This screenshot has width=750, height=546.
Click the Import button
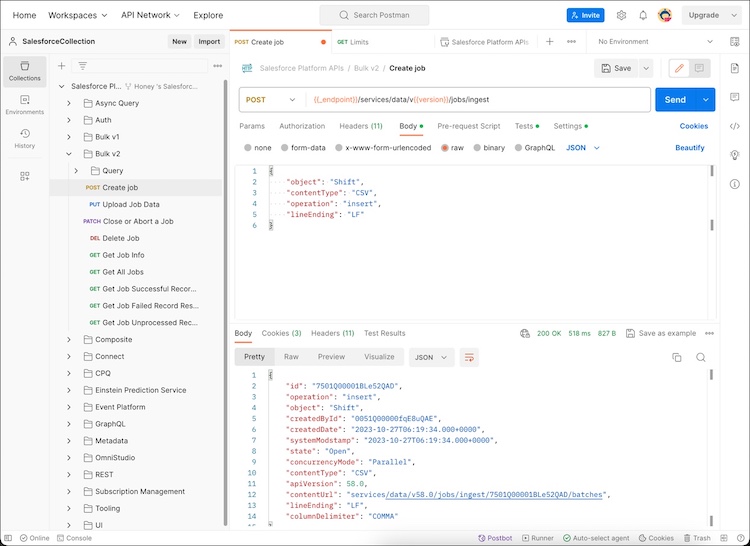[209, 42]
